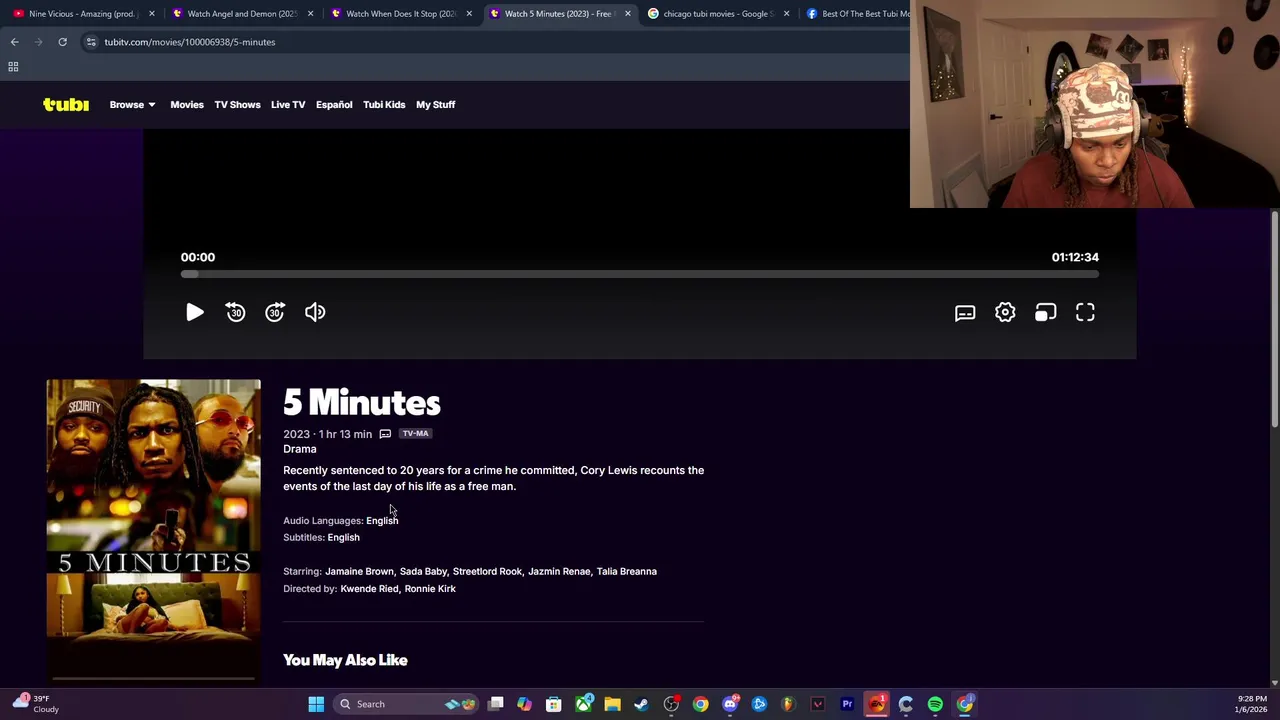Open director Ronnie Kirk's page
Image resolution: width=1280 pixels, height=720 pixels.
point(430,588)
